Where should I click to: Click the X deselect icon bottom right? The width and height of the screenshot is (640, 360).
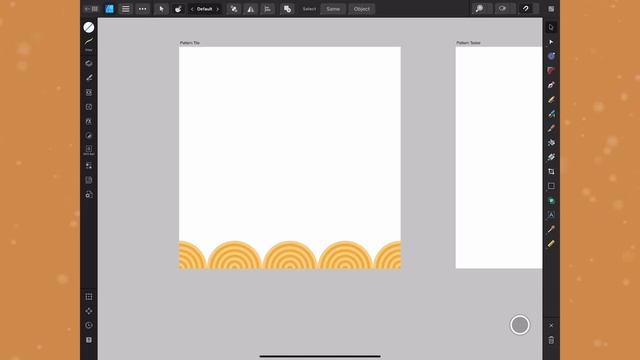[551, 326]
